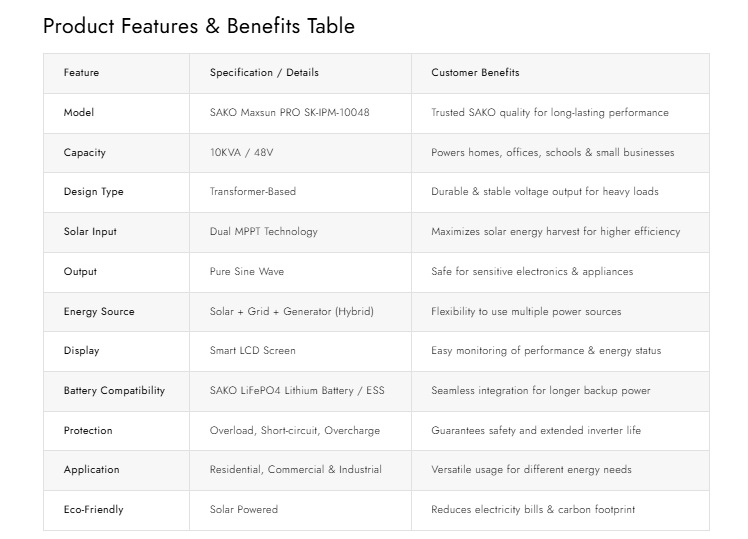Screen dimensions: 748x539
Task: Select the Solar Powered cell
Action: (x=243, y=510)
